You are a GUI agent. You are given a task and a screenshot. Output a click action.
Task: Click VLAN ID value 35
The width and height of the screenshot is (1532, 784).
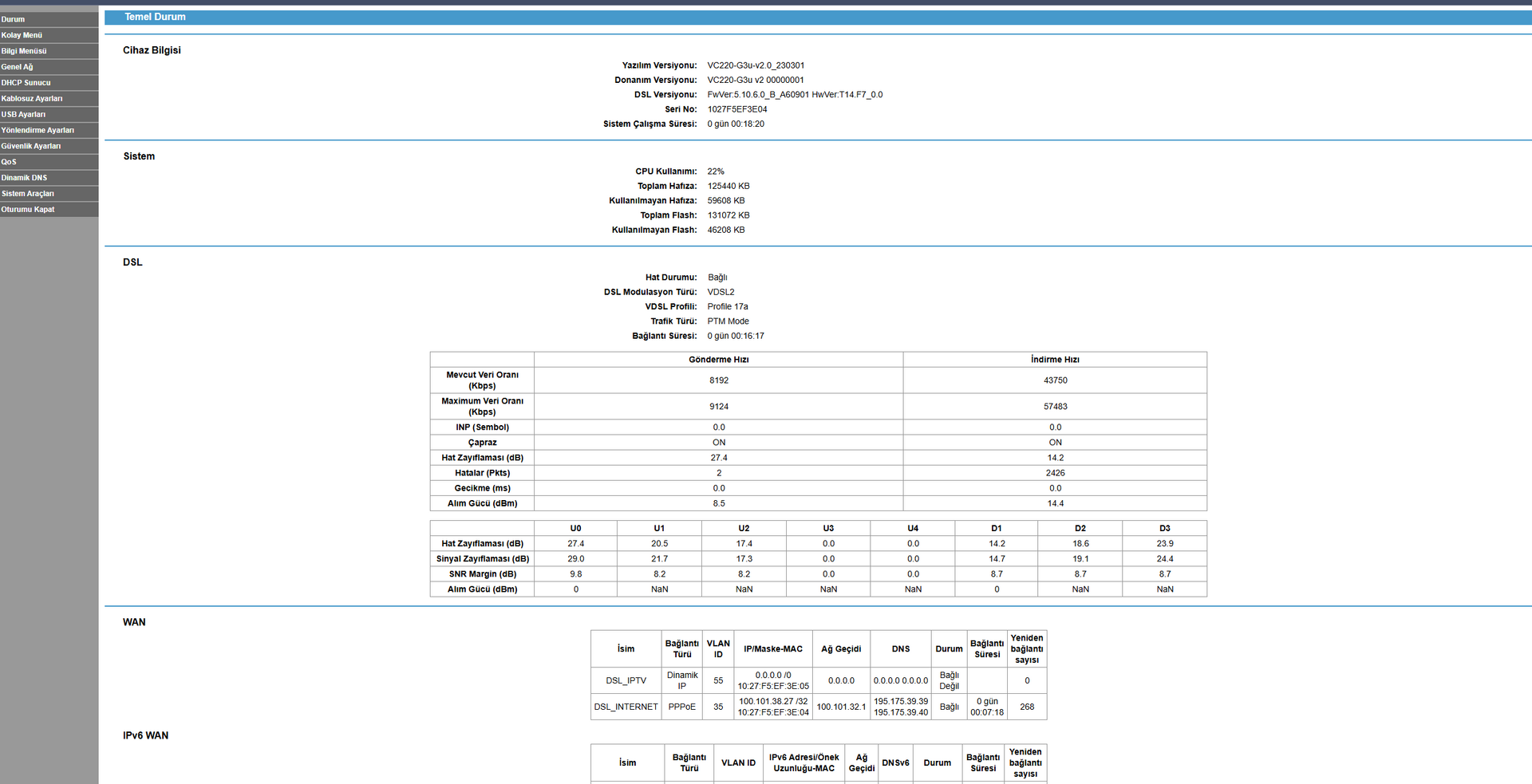718,707
